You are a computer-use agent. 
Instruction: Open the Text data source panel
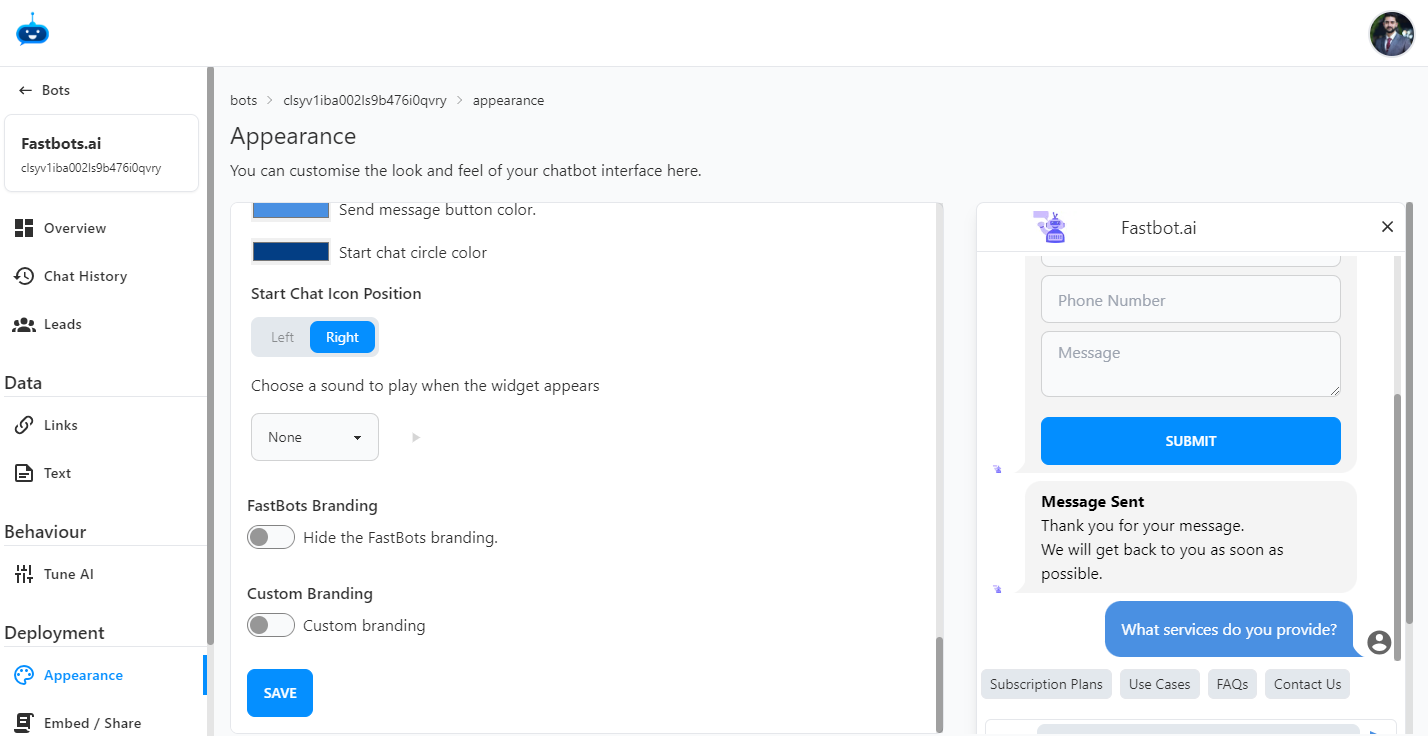click(57, 472)
